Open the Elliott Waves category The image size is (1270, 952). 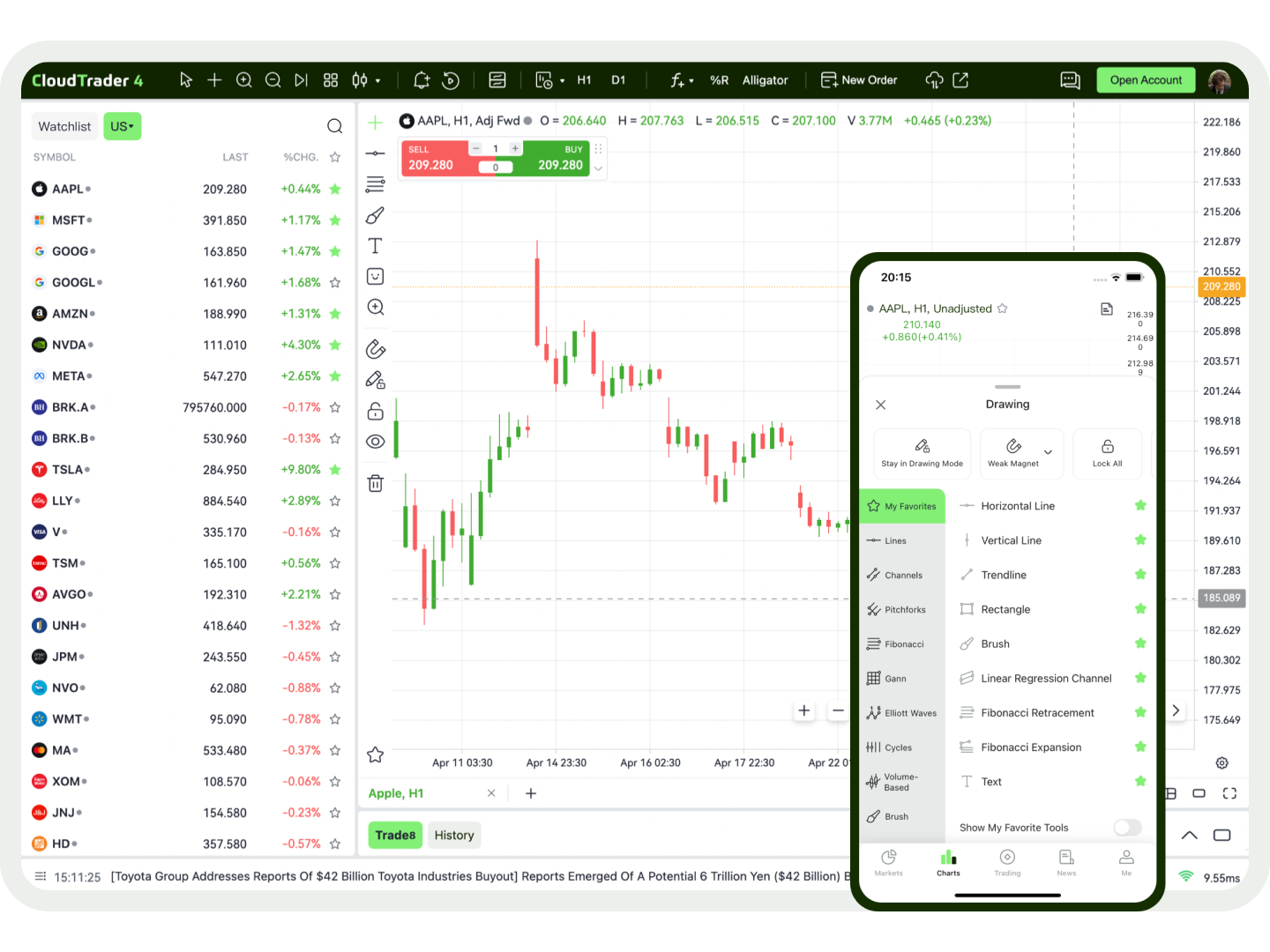(902, 713)
